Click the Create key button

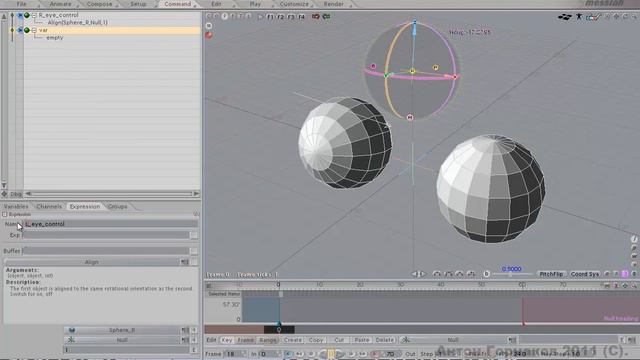coord(293,340)
